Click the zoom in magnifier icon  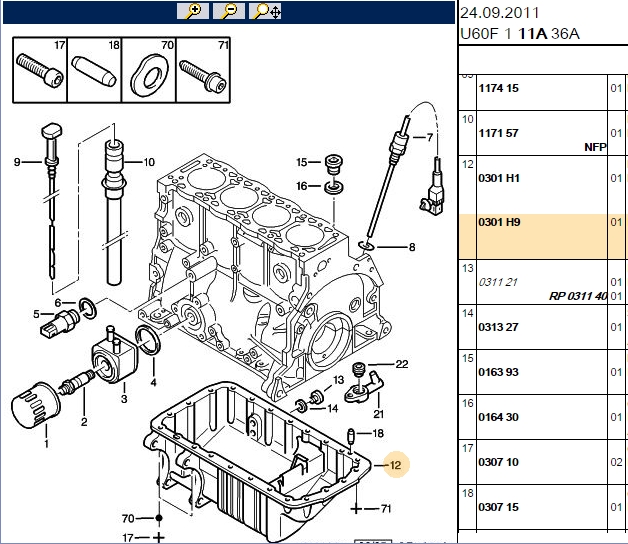[x=193, y=11]
